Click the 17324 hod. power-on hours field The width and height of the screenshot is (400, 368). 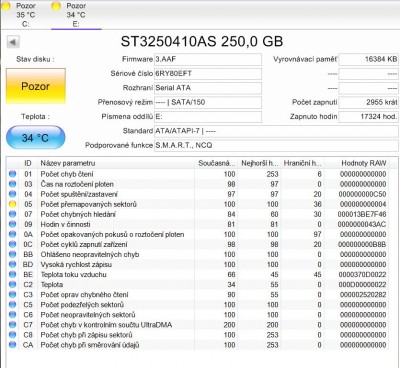click(x=368, y=117)
